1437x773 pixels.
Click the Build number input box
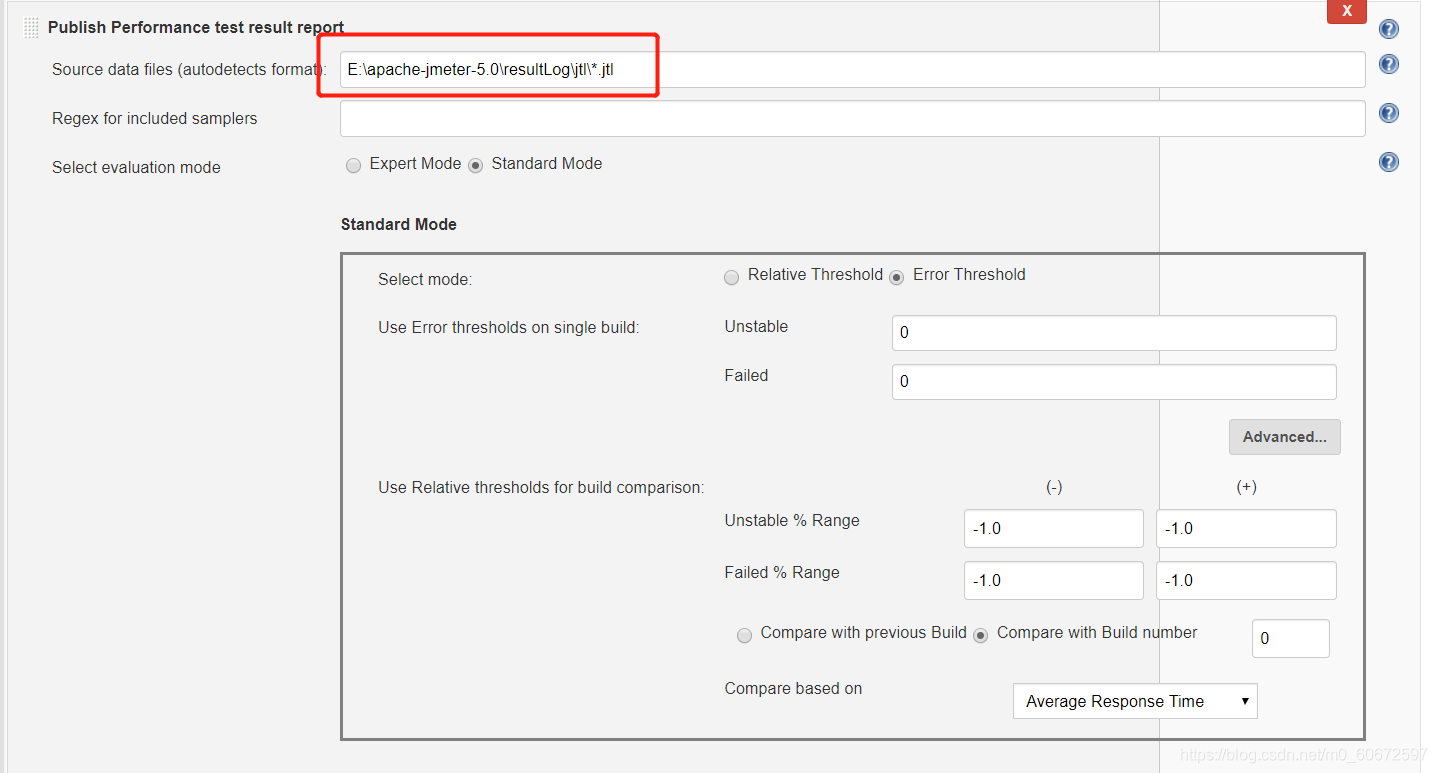coord(1290,638)
